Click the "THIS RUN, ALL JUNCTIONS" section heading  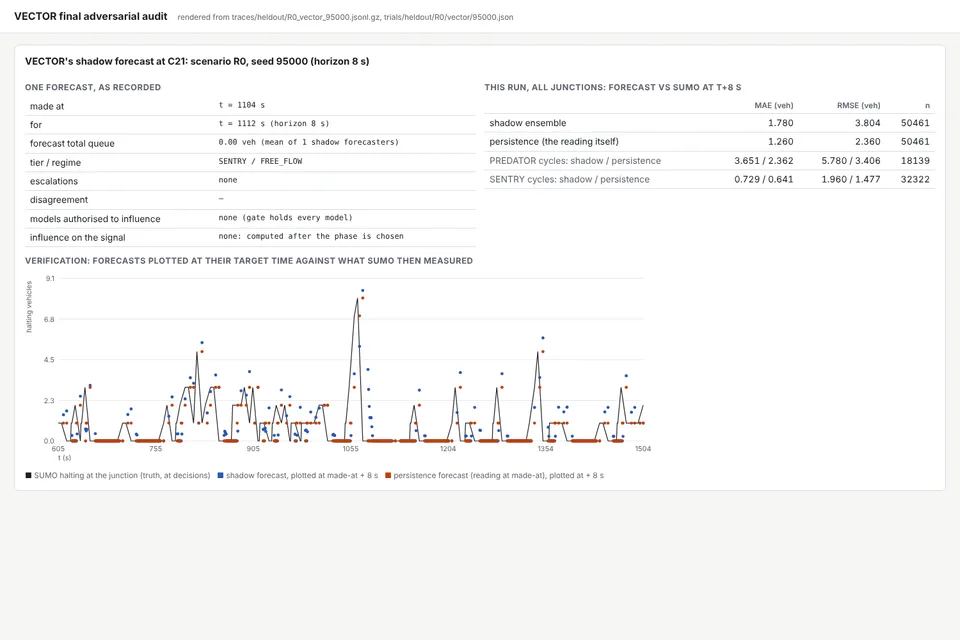613,88
